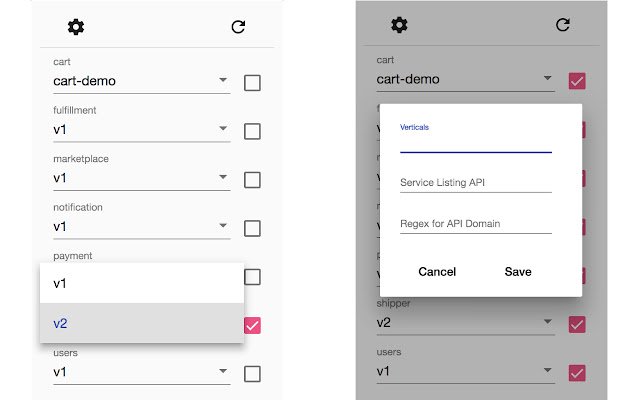The image size is (640, 400).
Task: Select v1 from the open list
Action: [x=142, y=283]
